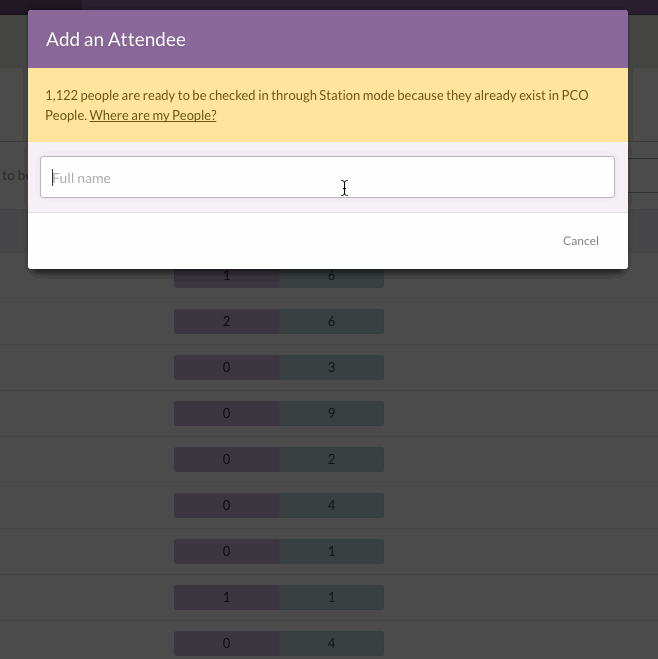Viewport: 658px width, 659px height.
Task: Click the teal 6 beside the purple 2
Action: pos(332,322)
